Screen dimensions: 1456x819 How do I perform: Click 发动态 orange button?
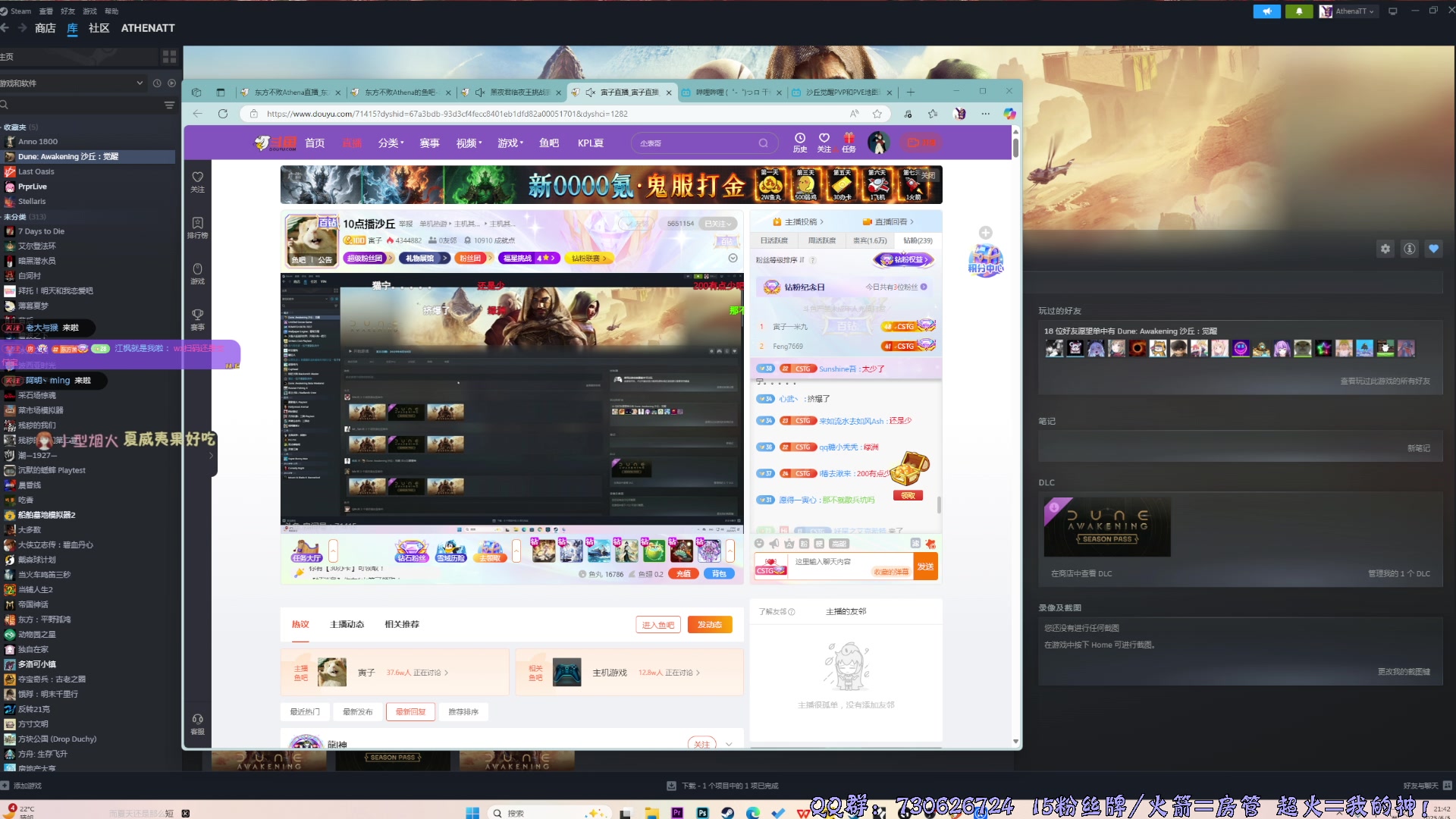(x=710, y=625)
